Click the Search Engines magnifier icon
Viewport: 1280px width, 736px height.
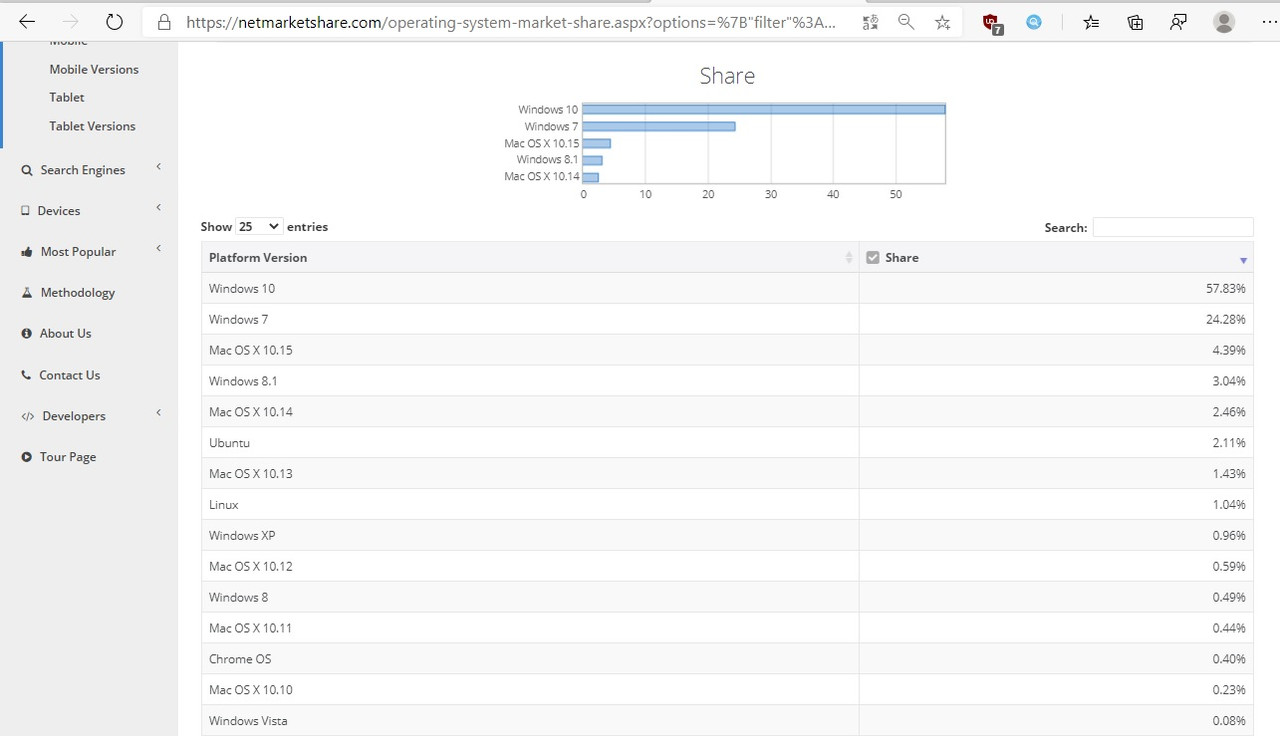(x=27, y=171)
